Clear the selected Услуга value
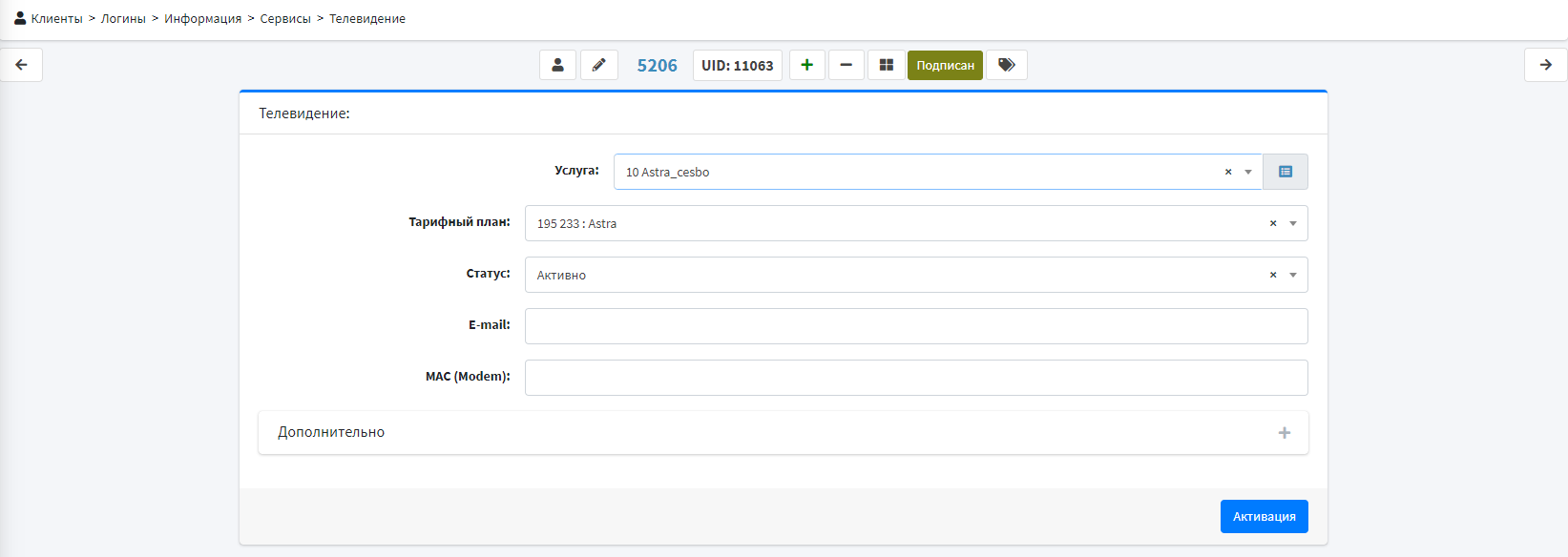This screenshot has height=557, width=1568. pos(1228,173)
